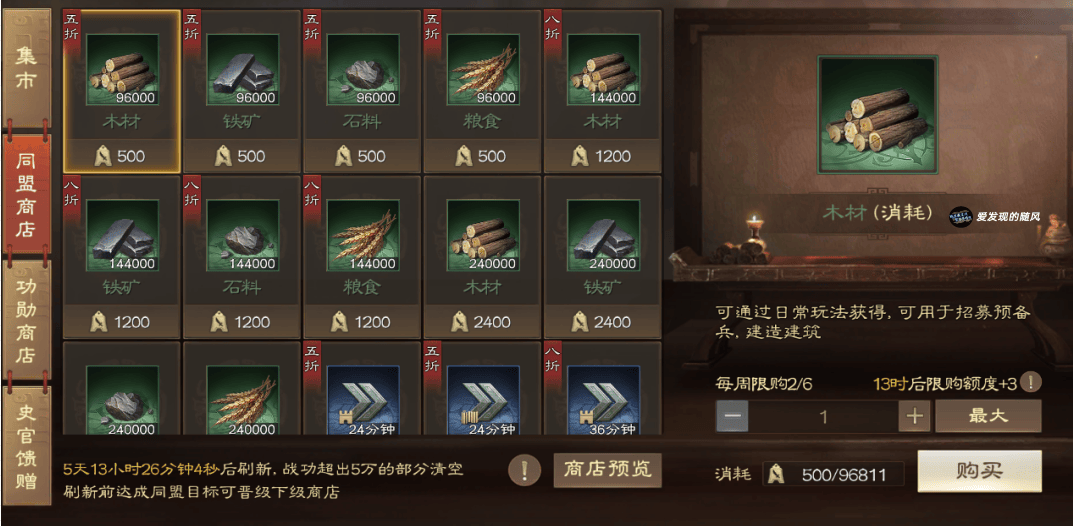
Task: Decrease purchase quantity with minus button
Action: (732, 417)
